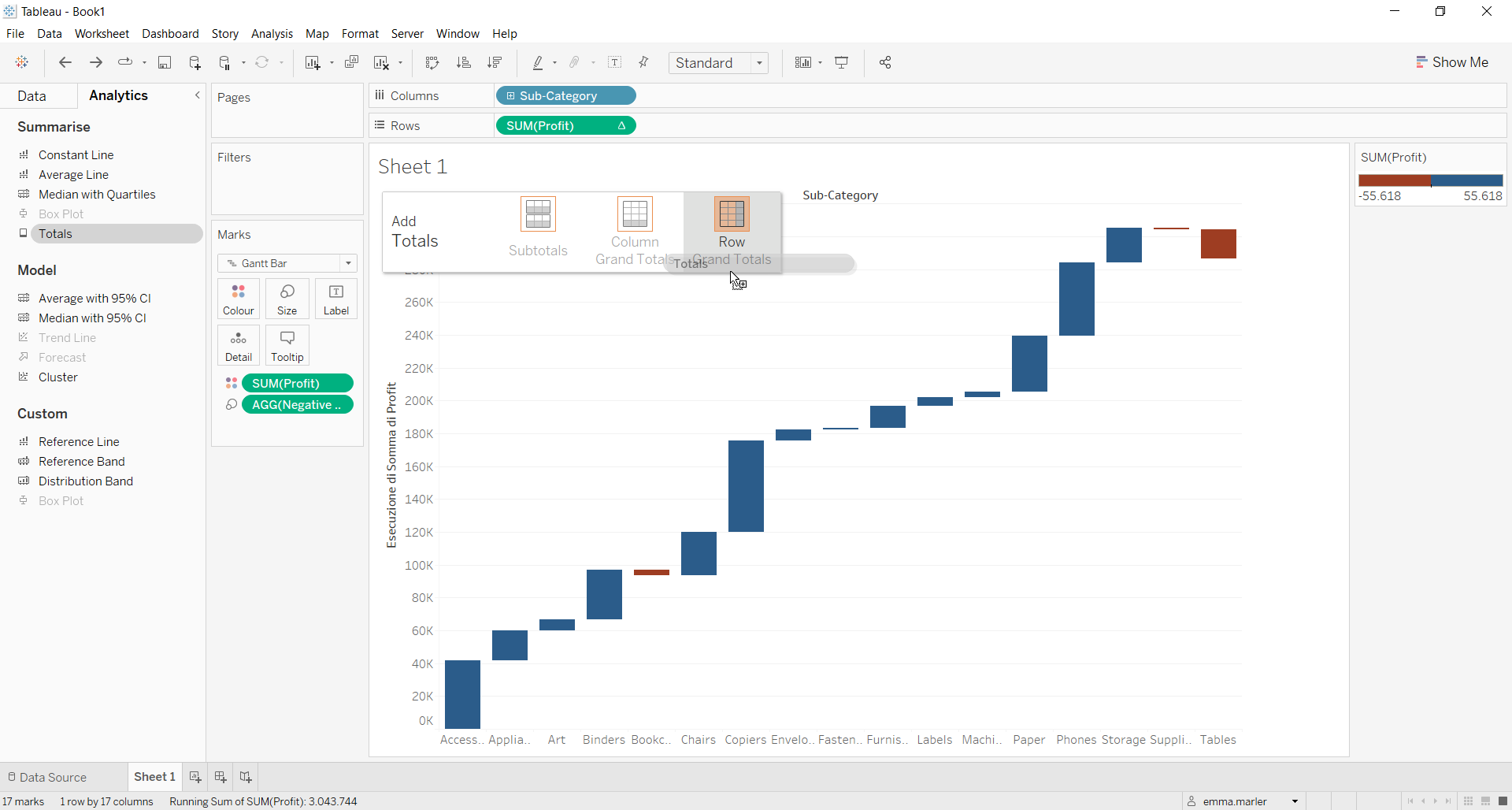
Task: Toggle the Show Me panel
Action: pyautogui.click(x=1452, y=62)
